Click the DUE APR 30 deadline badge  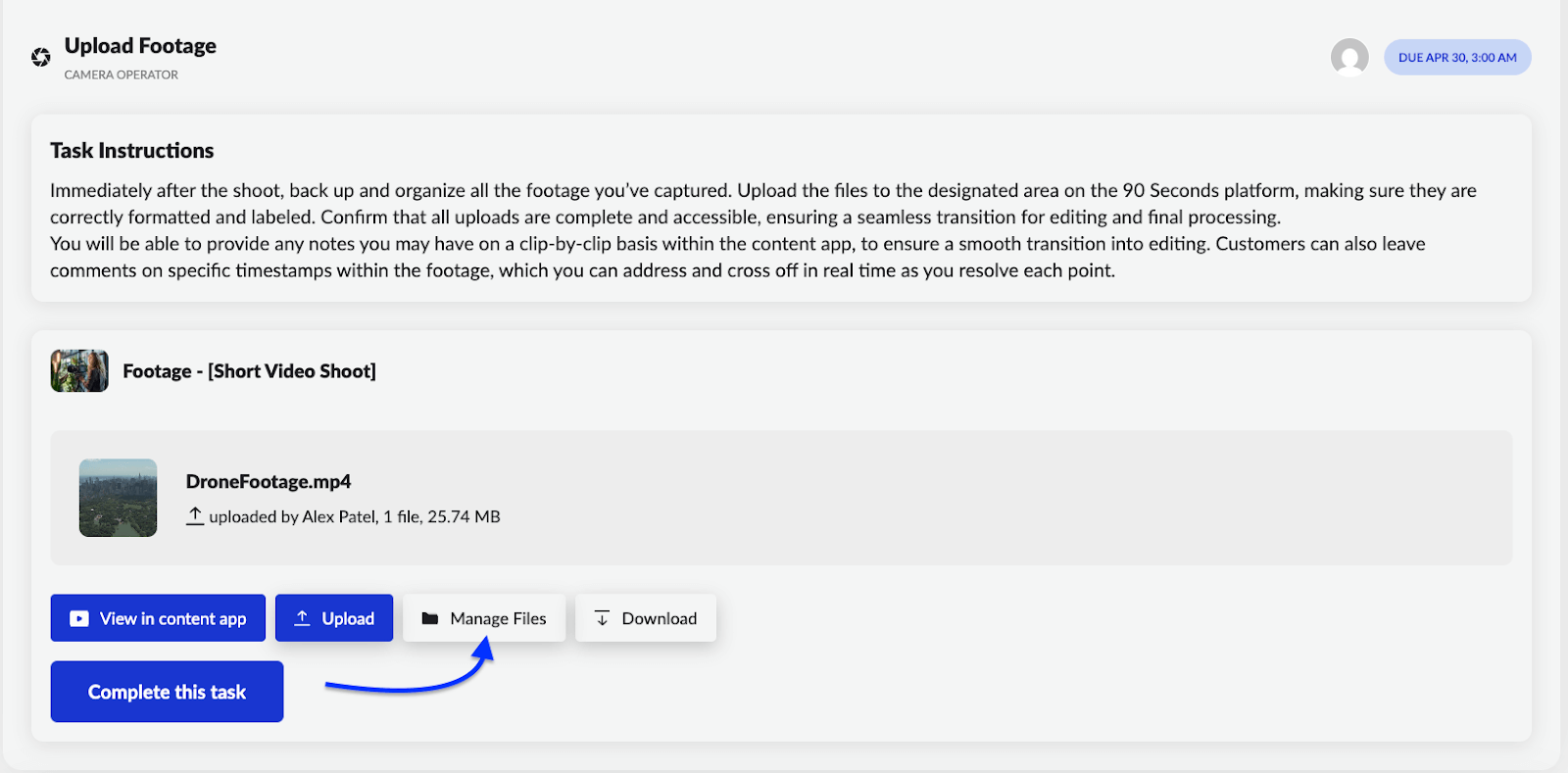(1457, 58)
